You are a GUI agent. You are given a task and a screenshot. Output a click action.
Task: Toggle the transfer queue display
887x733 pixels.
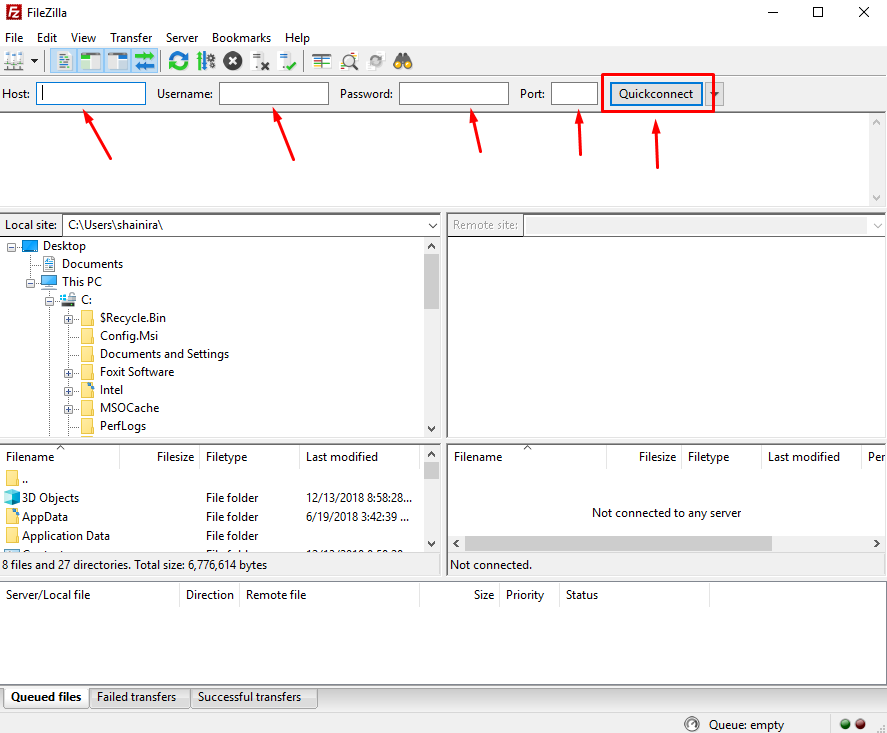pyautogui.click(x=145, y=61)
